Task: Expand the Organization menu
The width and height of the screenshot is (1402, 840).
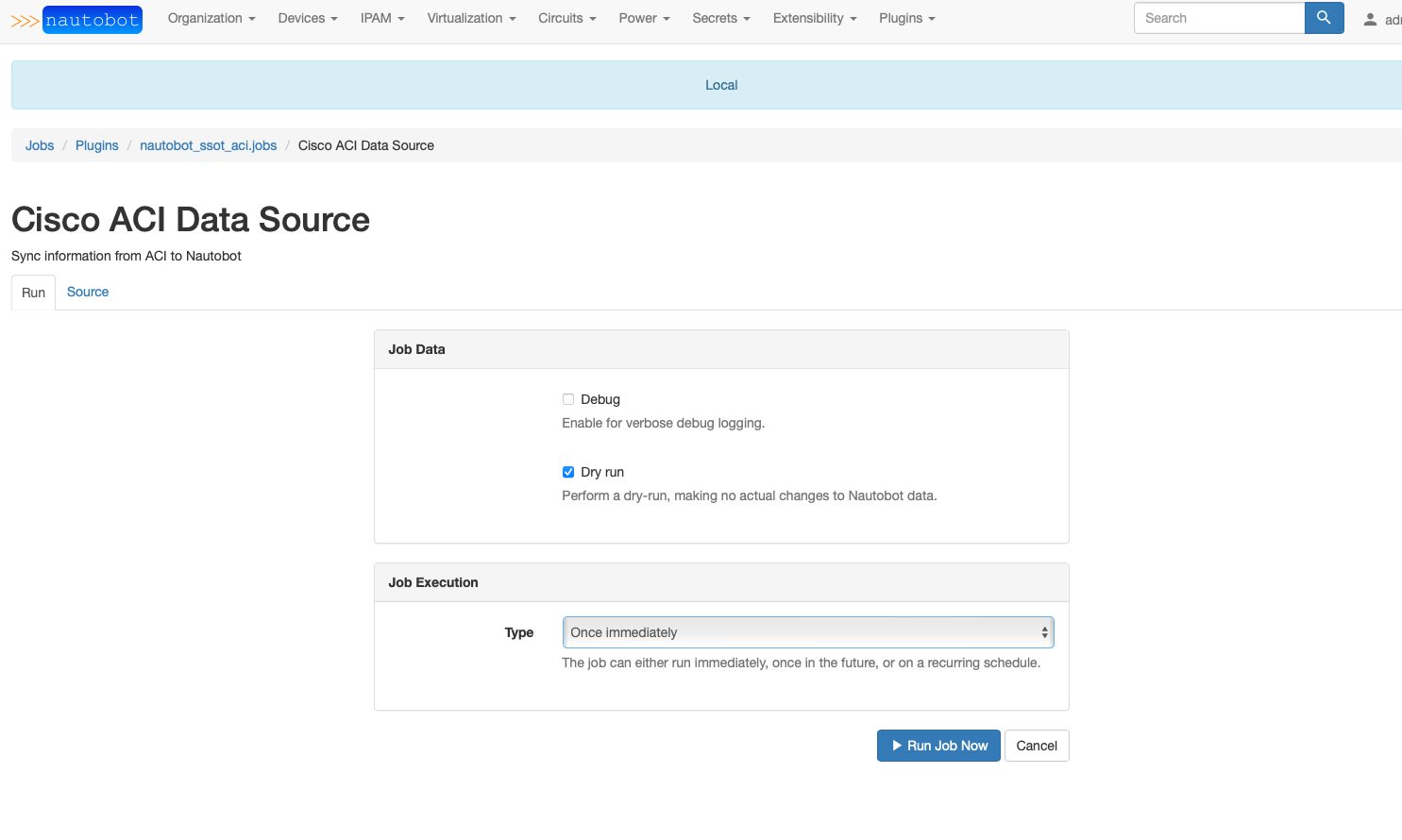Action: click(x=211, y=18)
